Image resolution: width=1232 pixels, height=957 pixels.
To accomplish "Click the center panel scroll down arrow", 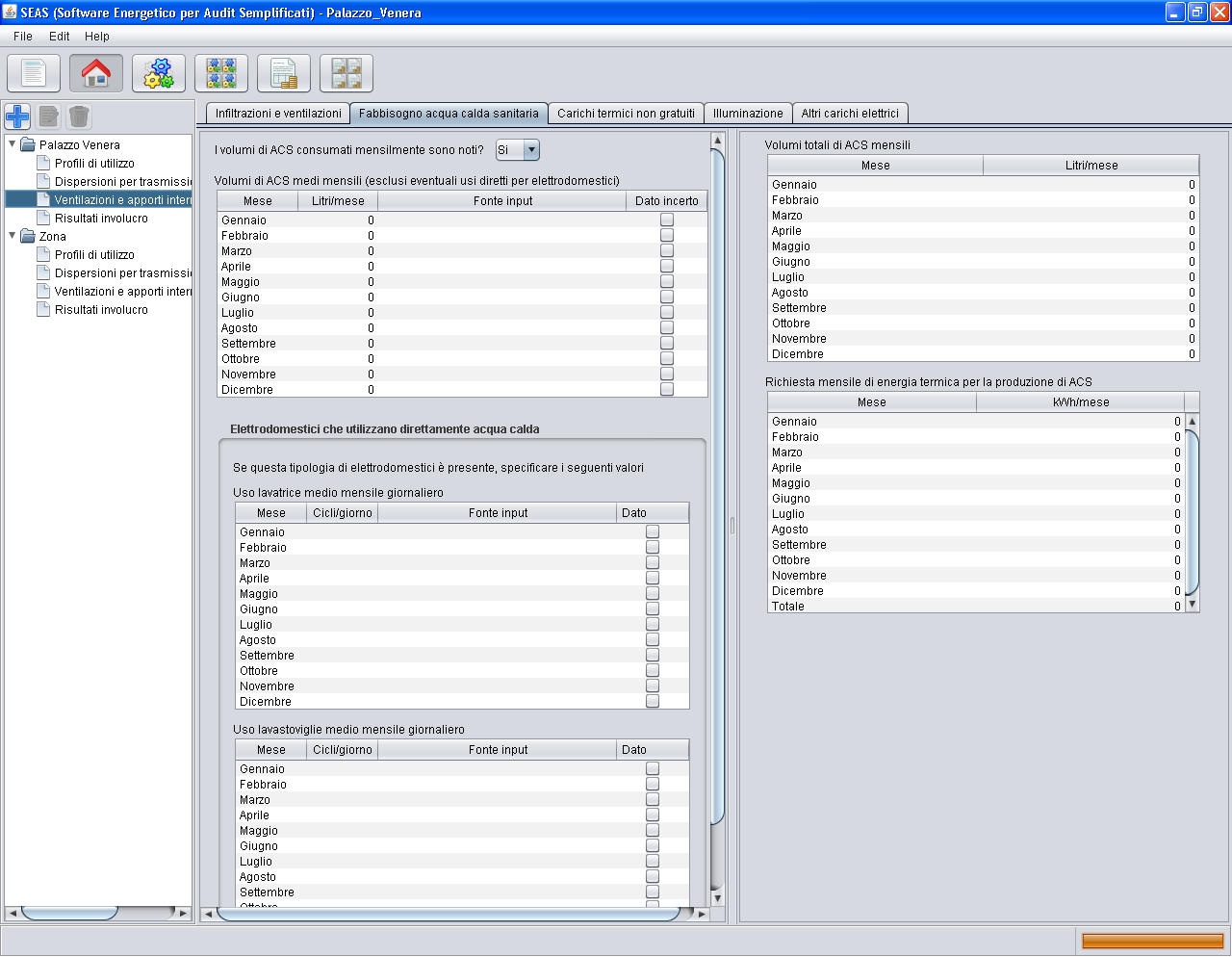I will (717, 898).
